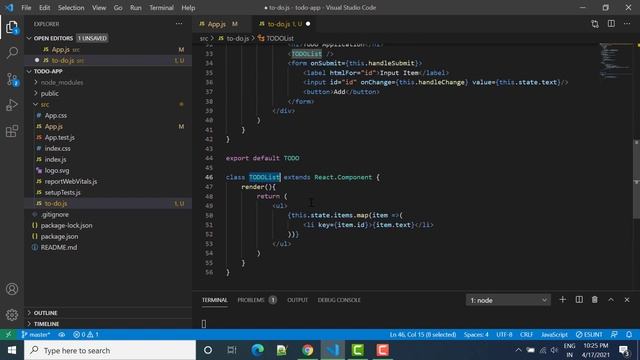The width and height of the screenshot is (640, 360).
Task: Open the Source Control view
Action: (12, 79)
